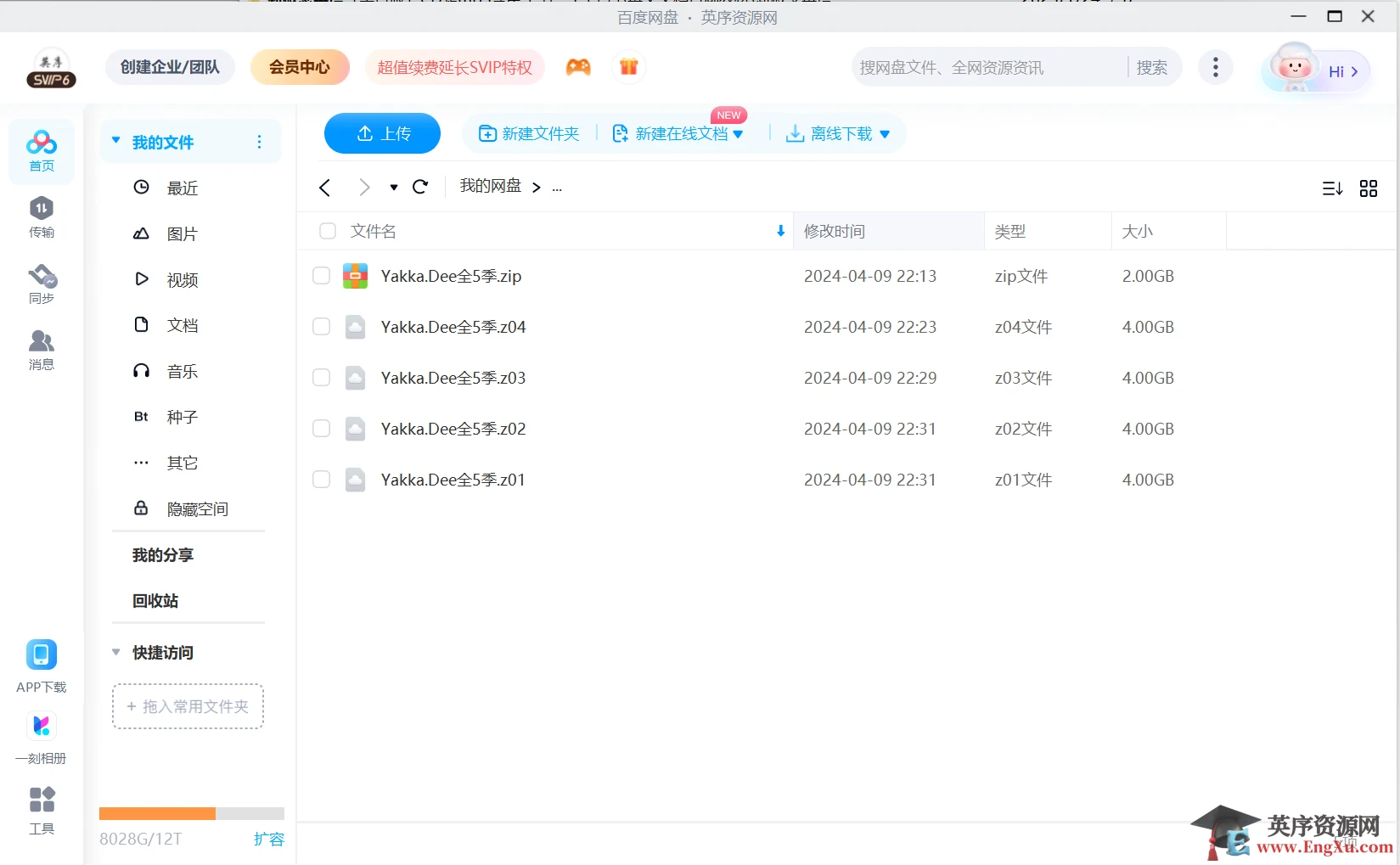Click the sort arrow in 文件名 column
This screenshot has height=865, width=1400.
pyautogui.click(x=780, y=231)
